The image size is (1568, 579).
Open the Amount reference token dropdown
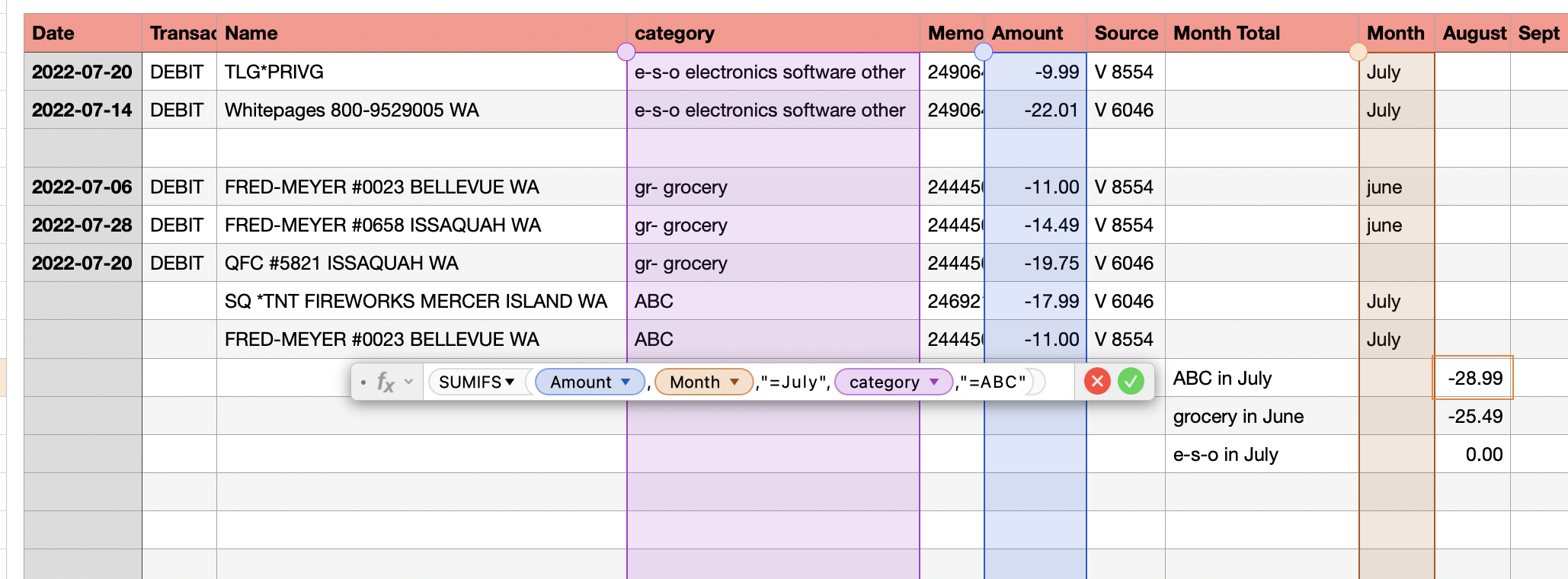coord(626,382)
